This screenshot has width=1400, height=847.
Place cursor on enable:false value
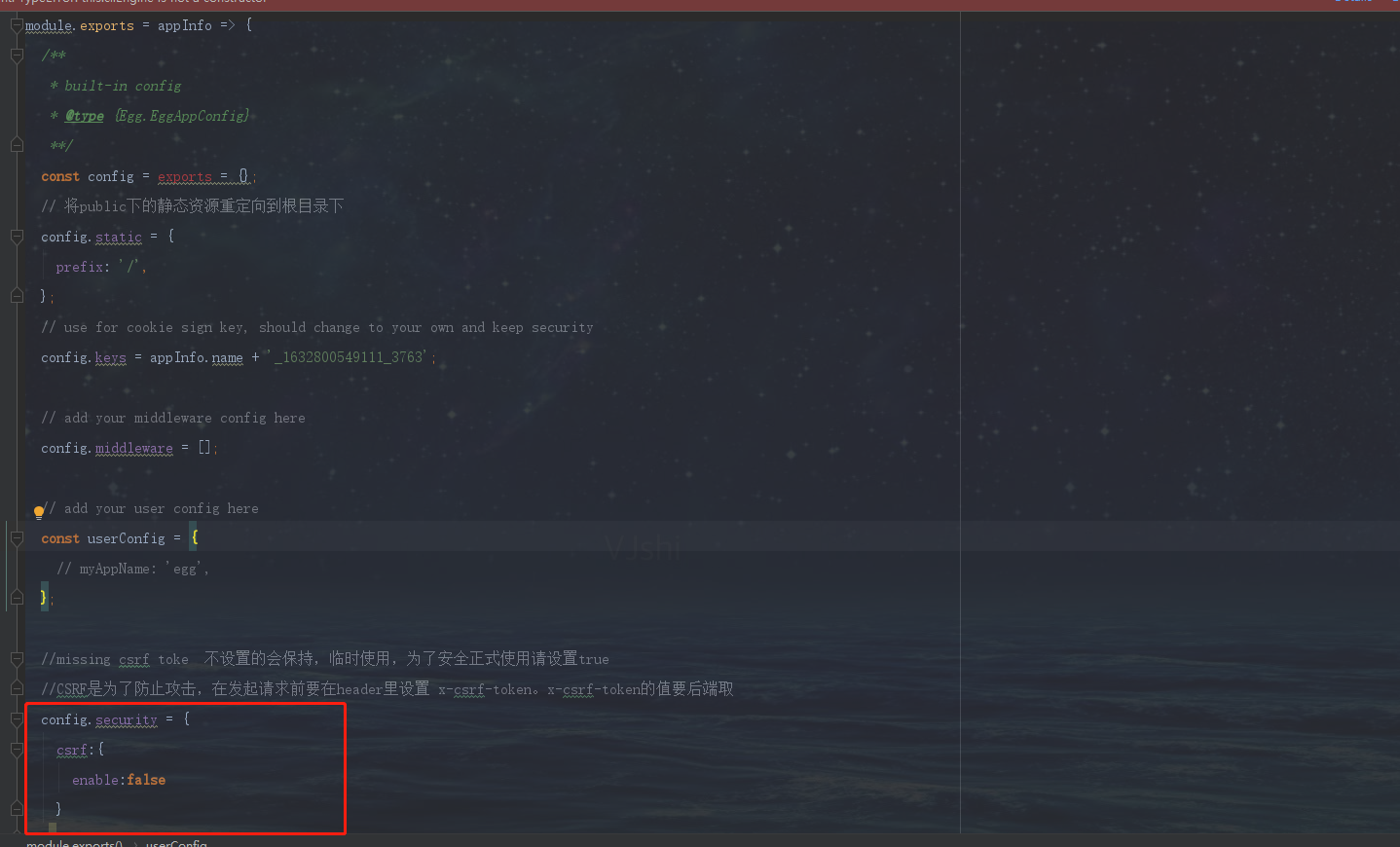tap(146, 780)
